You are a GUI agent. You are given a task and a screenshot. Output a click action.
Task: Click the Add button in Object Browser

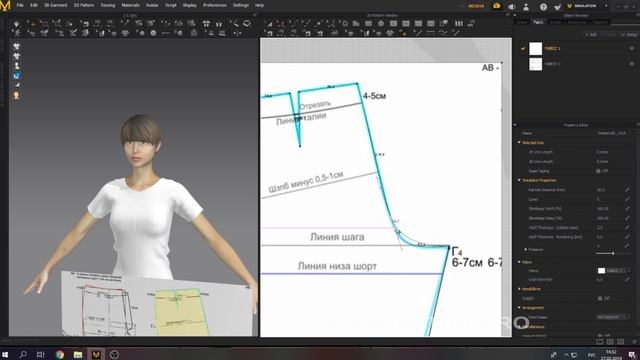pyautogui.click(x=591, y=35)
